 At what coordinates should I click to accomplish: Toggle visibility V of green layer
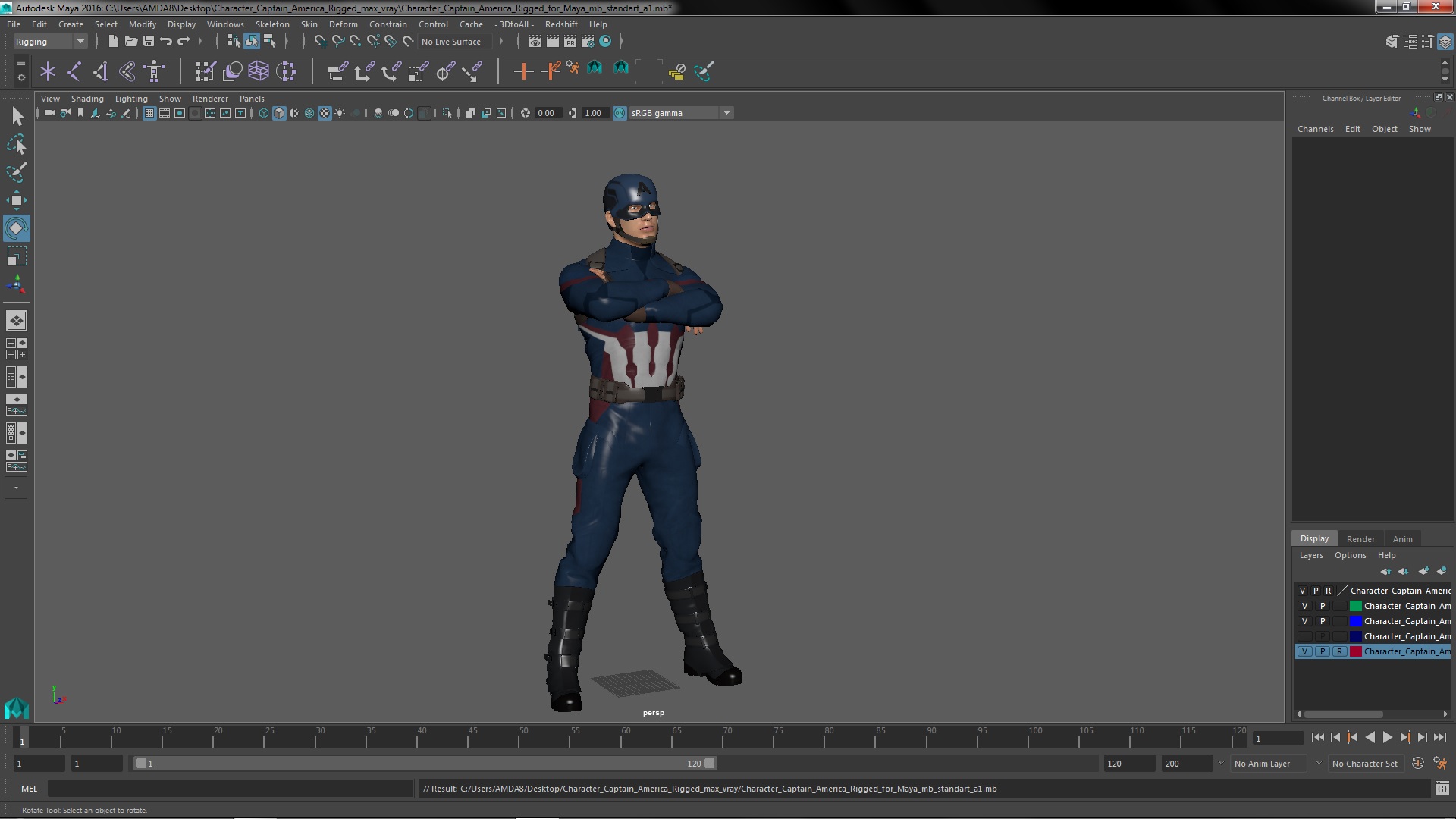1304,606
